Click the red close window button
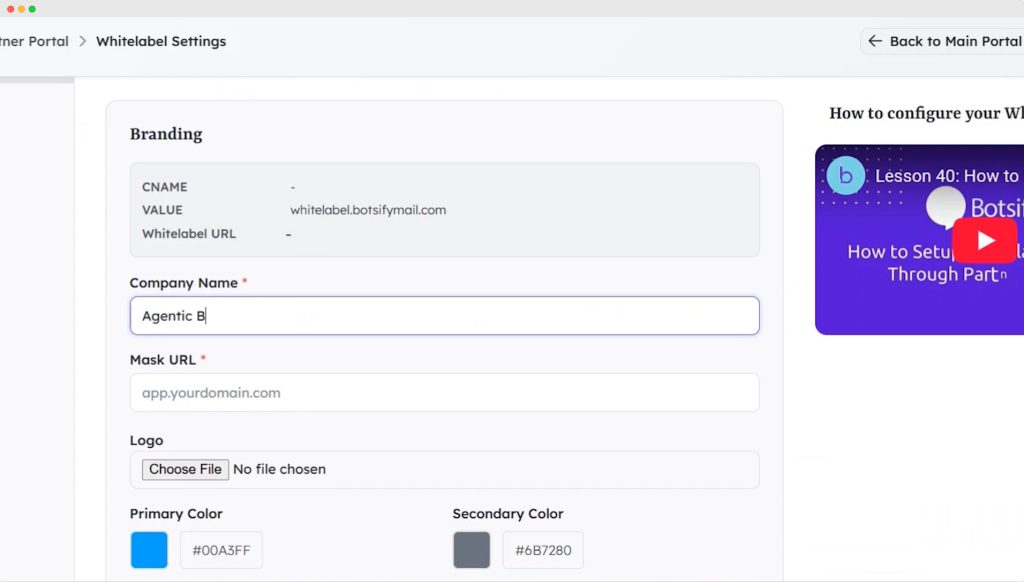 pyautogui.click(x=10, y=9)
